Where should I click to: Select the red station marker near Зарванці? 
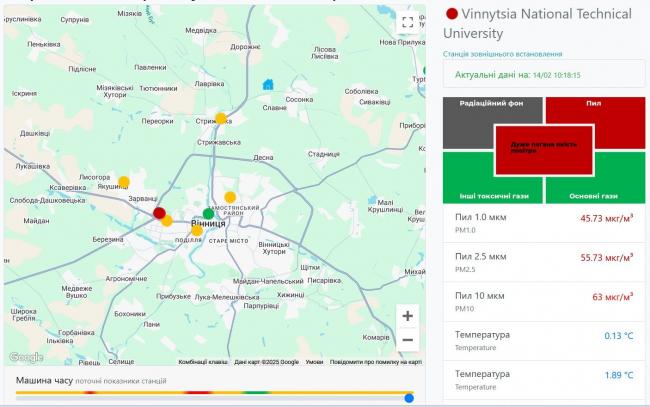[x=160, y=213]
